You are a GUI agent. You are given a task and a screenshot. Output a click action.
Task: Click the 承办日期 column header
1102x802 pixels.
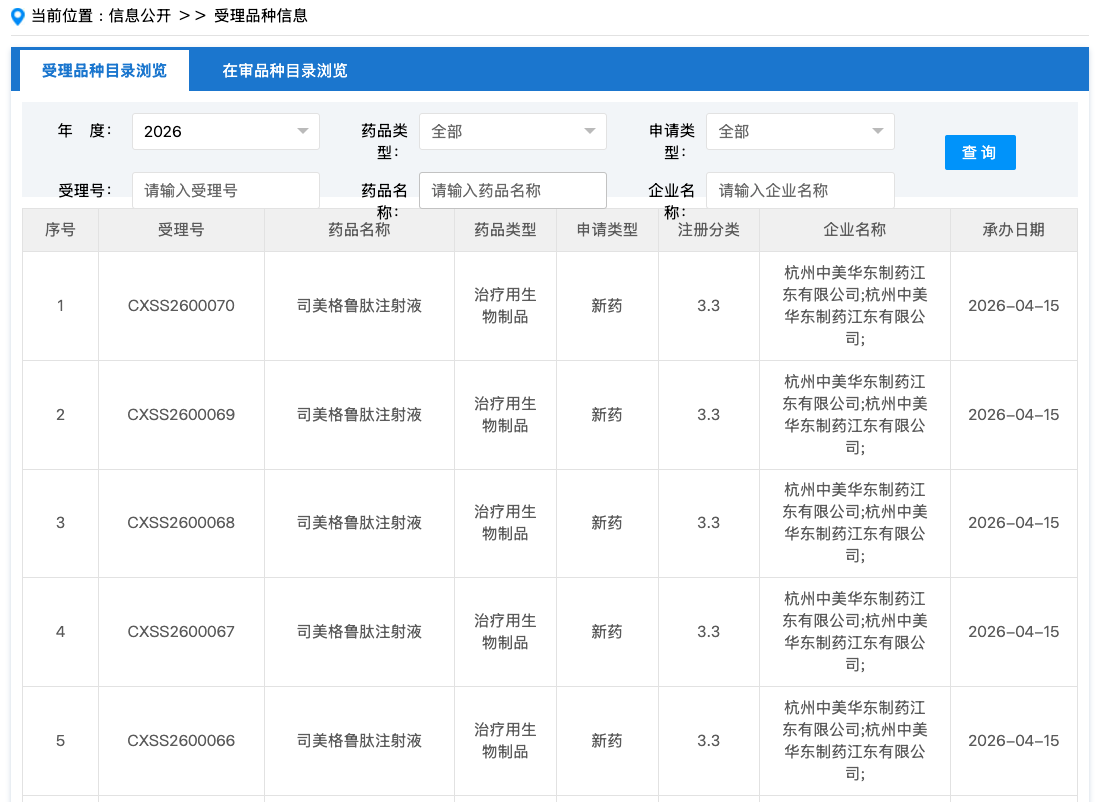[1013, 230]
